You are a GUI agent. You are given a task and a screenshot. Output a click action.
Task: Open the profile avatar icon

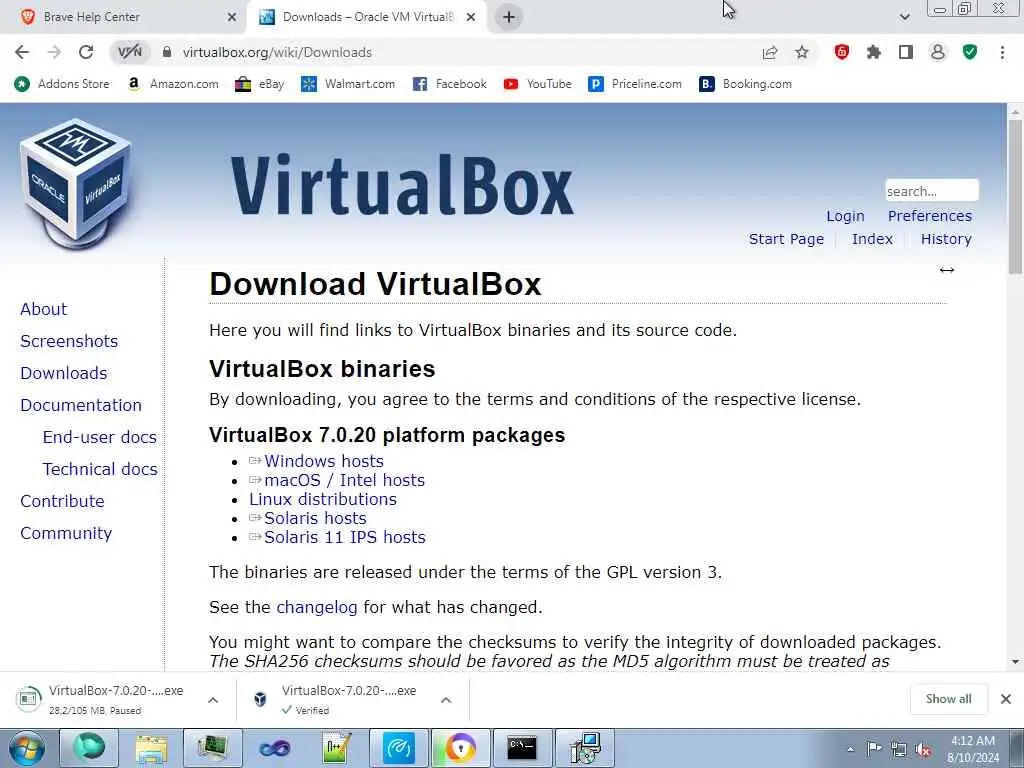(x=938, y=52)
